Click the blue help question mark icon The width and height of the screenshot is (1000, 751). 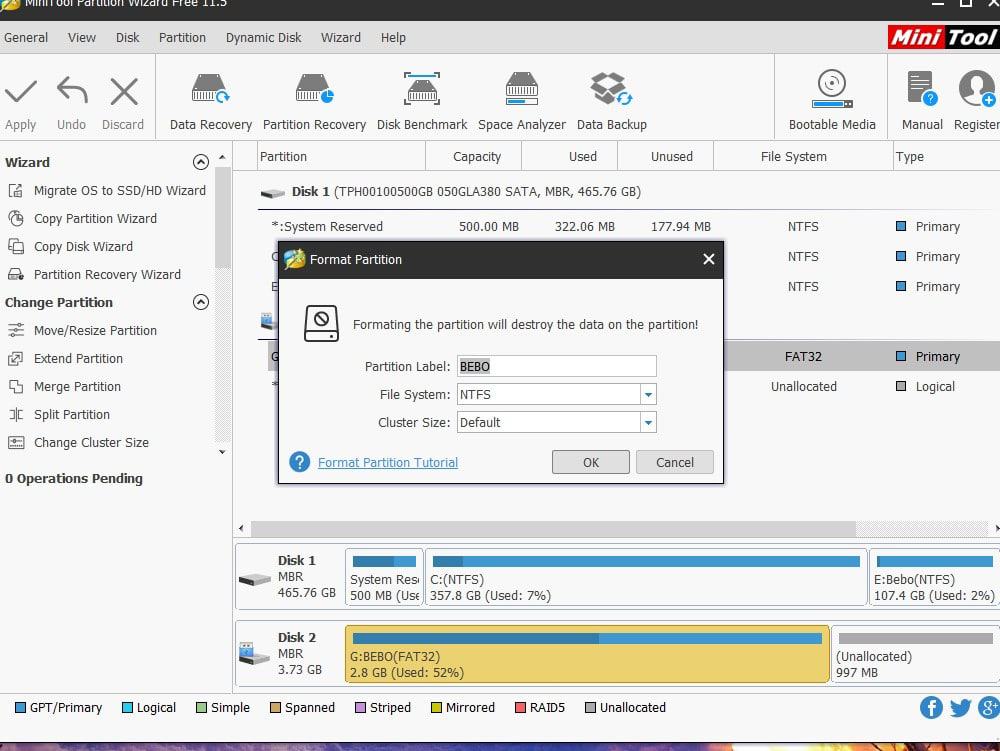(300, 462)
